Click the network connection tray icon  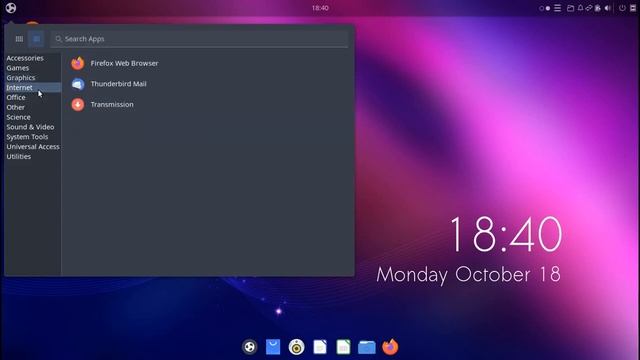(589, 8)
